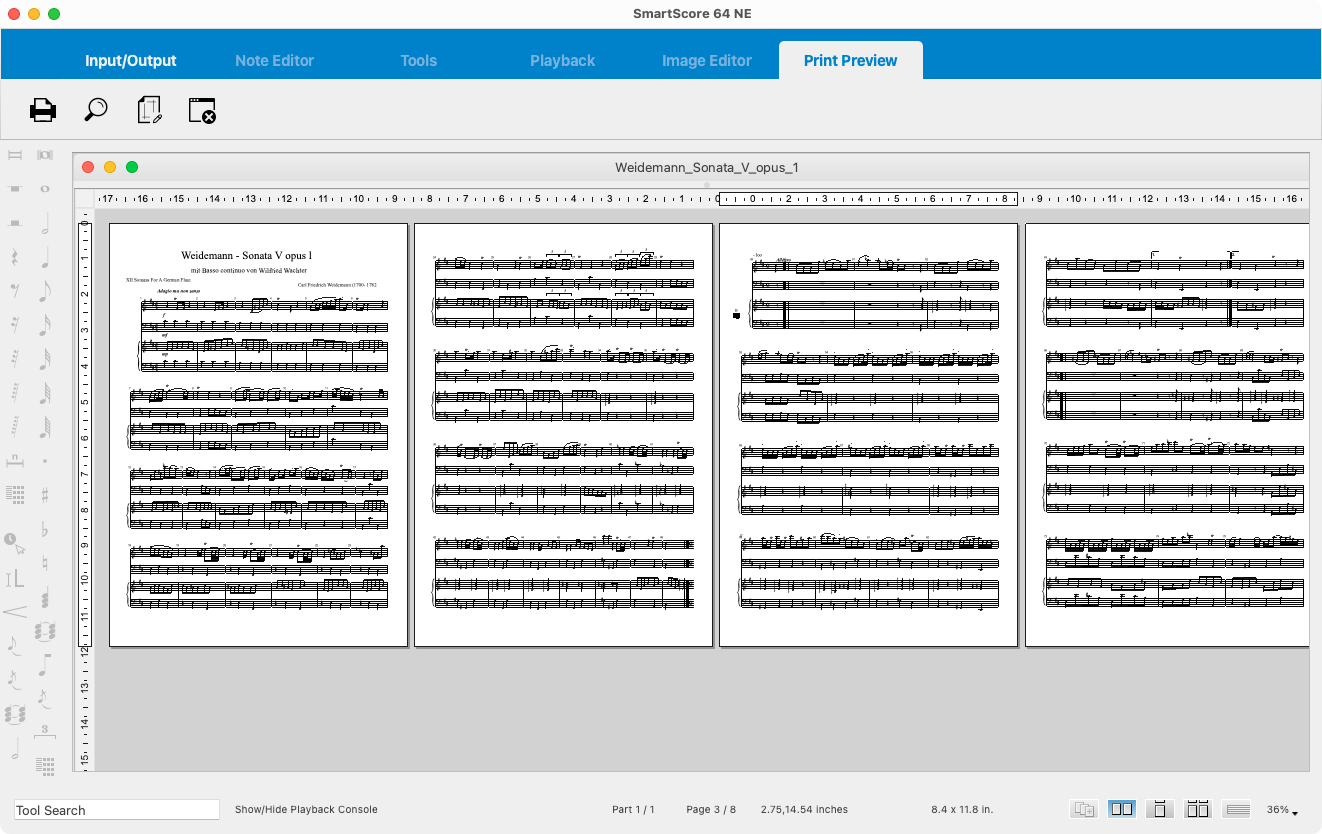Open the Image Editor tab

(707, 61)
